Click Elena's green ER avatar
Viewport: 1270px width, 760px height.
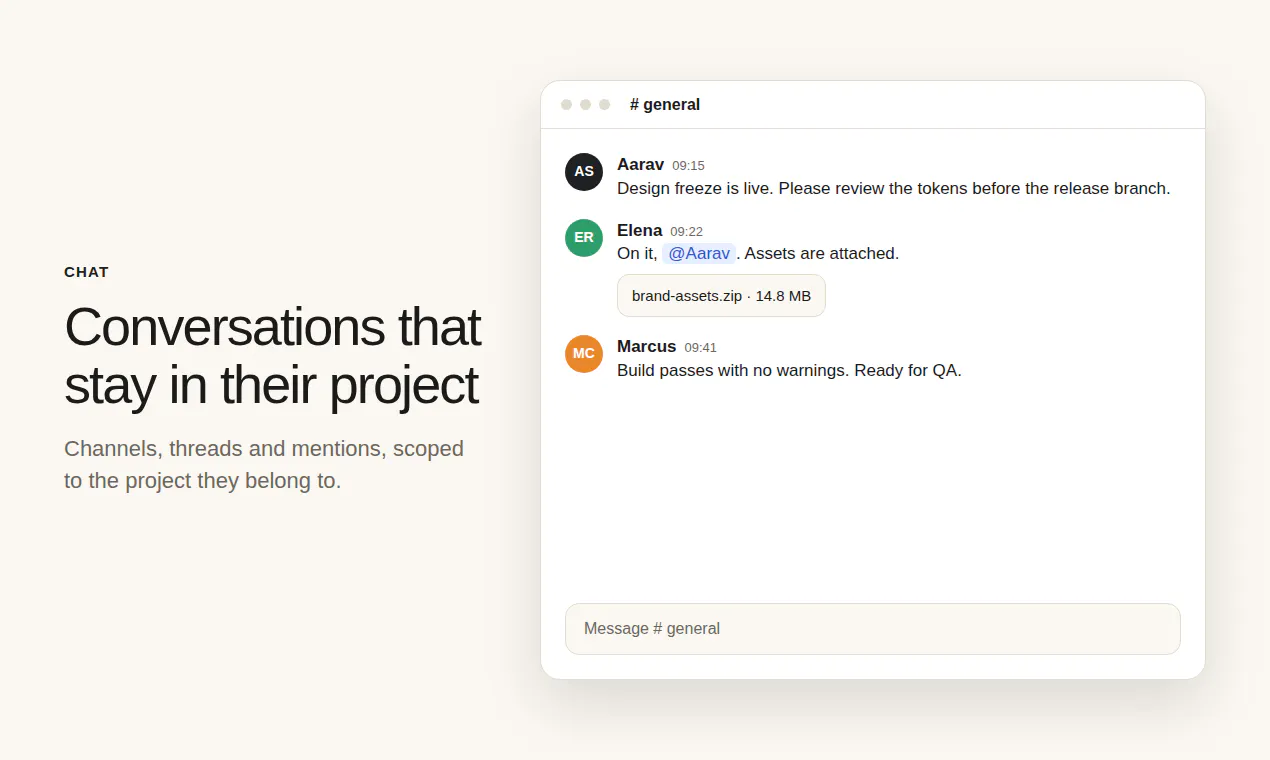584,238
